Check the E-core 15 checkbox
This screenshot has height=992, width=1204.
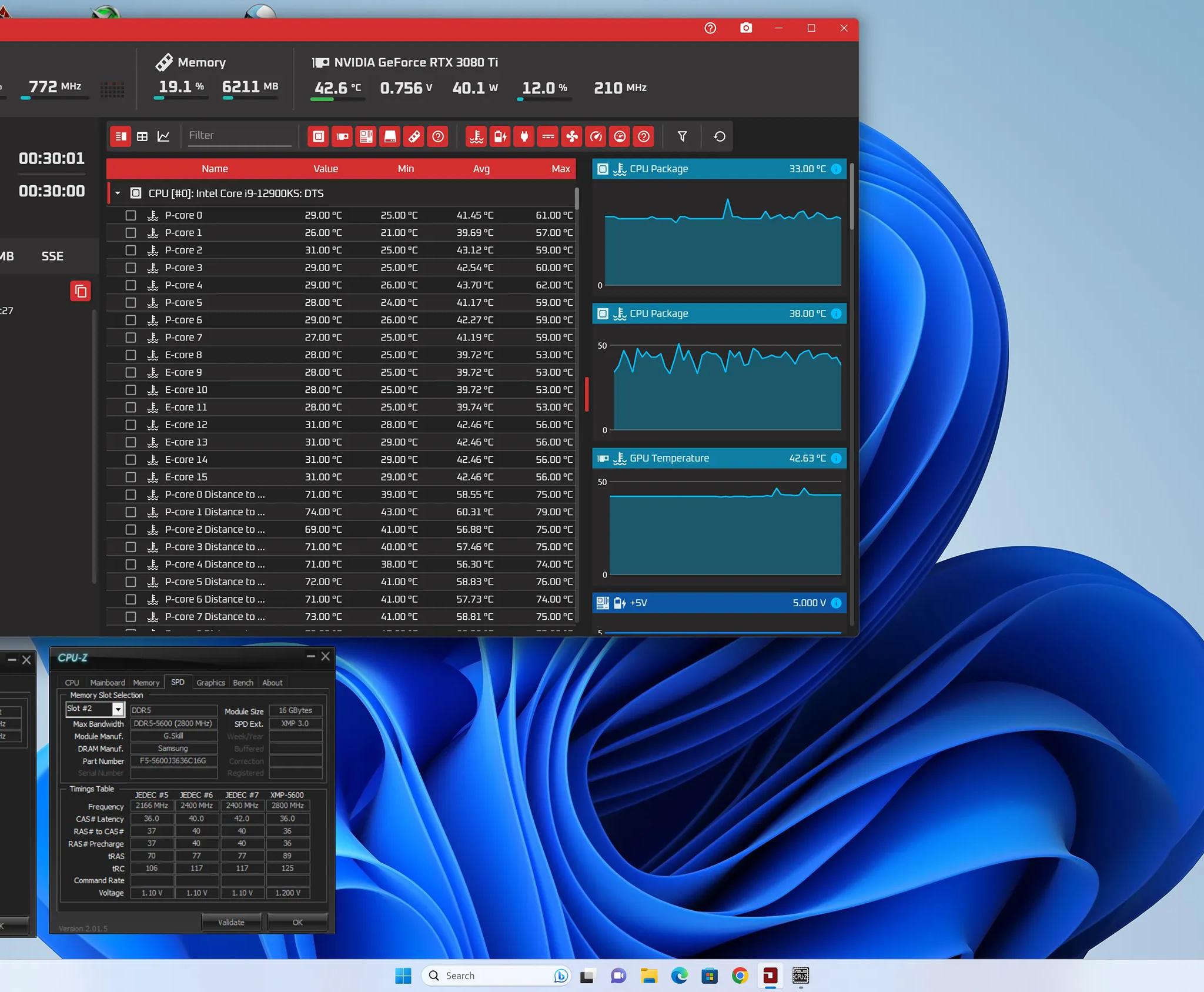(131, 477)
